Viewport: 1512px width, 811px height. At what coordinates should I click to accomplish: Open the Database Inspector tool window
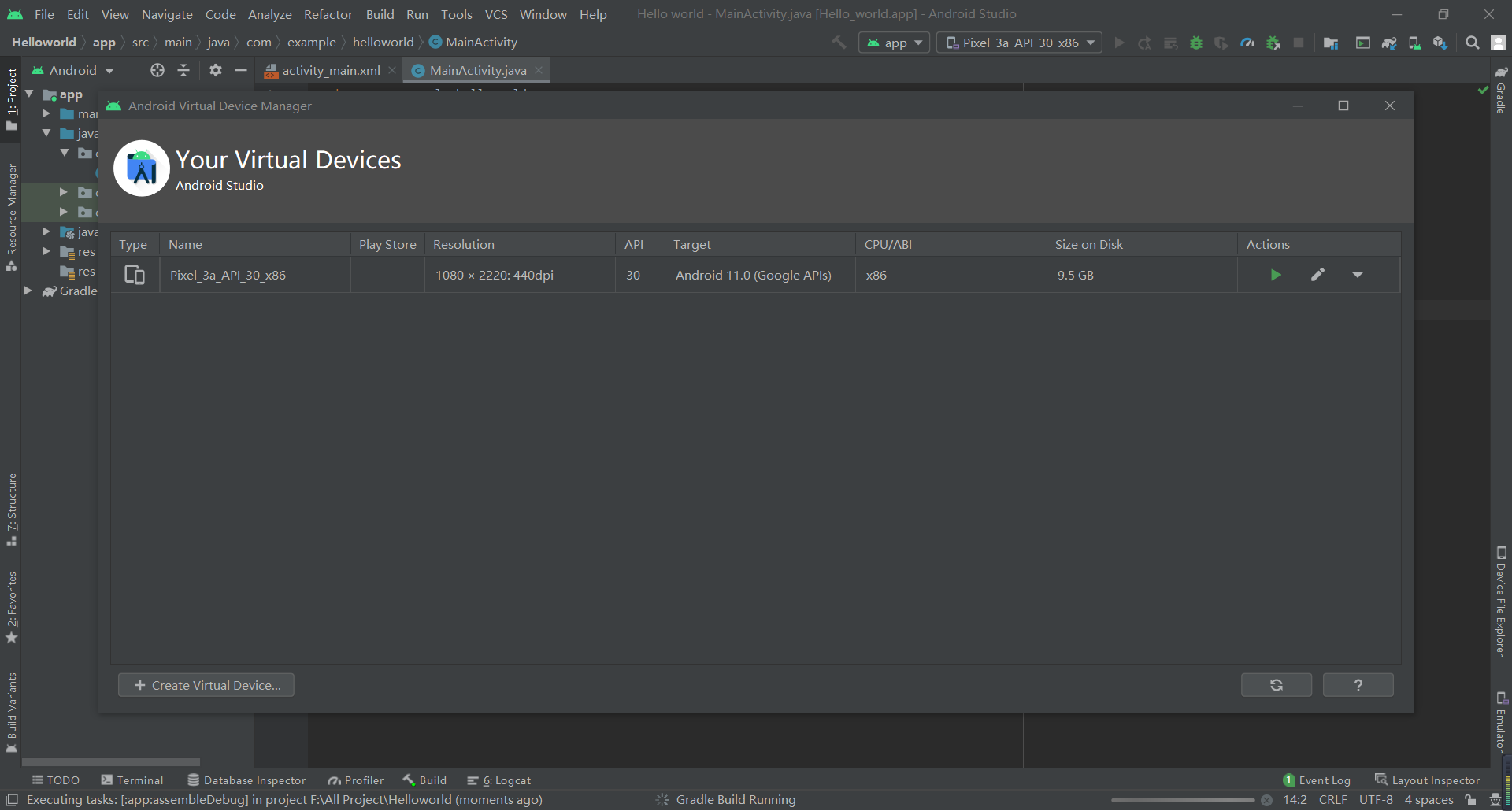click(246, 780)
